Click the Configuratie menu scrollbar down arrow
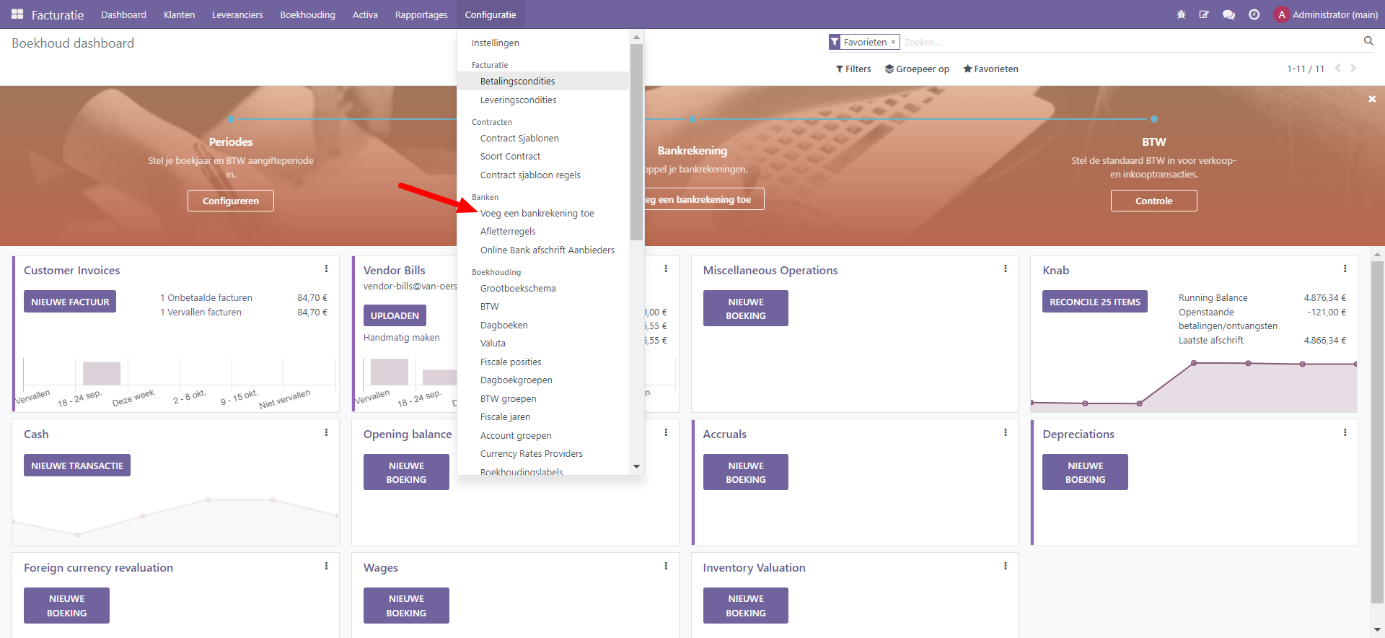 636,467
